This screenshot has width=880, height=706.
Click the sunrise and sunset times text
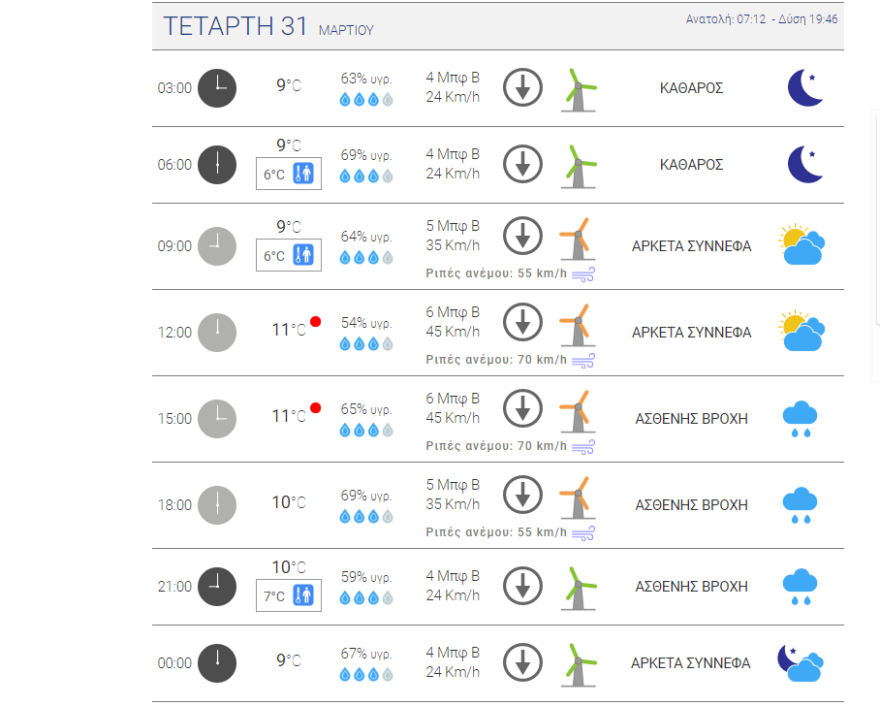click(761, 19)
